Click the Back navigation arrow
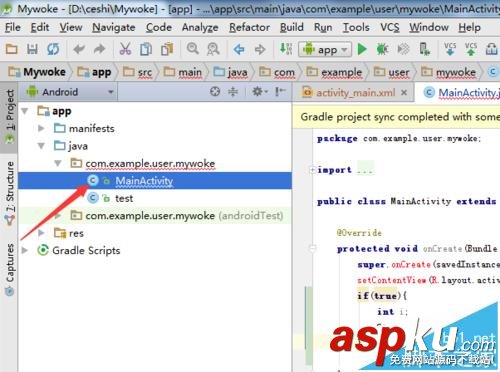This screenshot has height=372, width=500. click(x=239, y=50)
